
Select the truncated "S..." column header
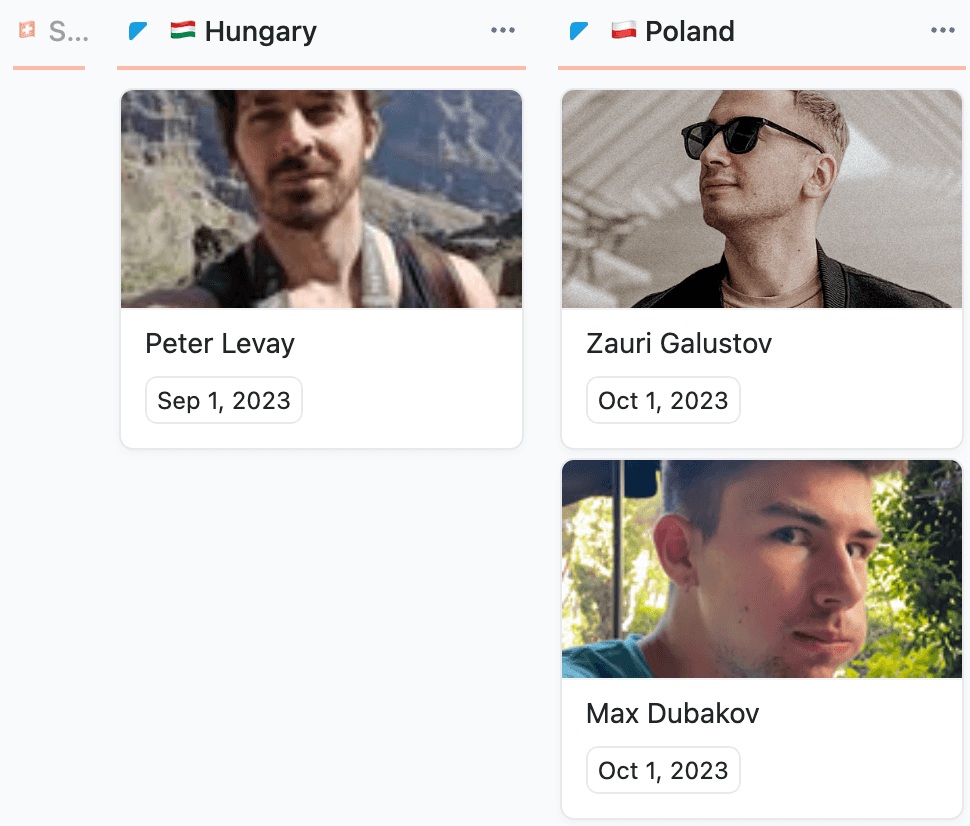(x=68, y=32)
